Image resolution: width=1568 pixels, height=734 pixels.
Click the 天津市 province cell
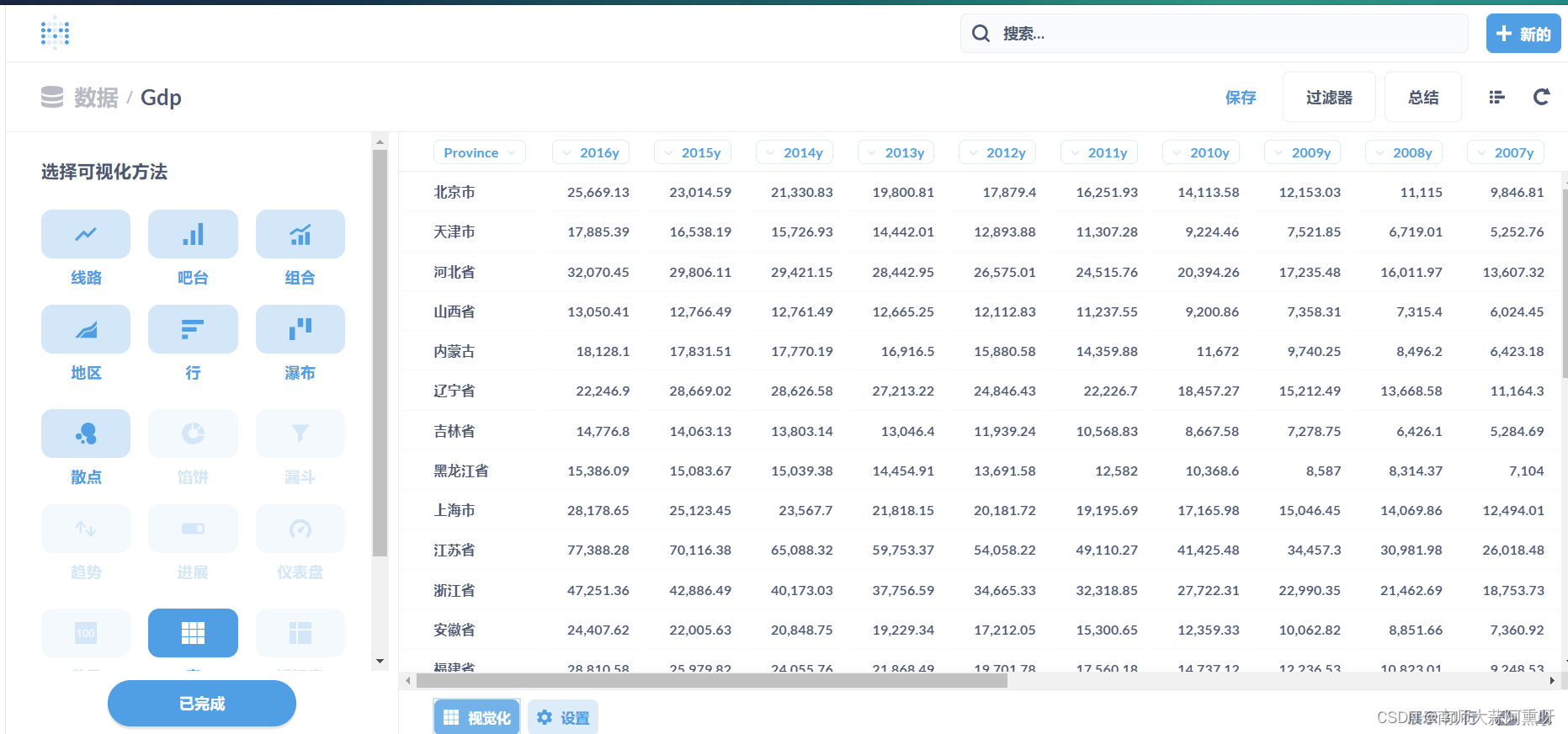tap(454, 231)
